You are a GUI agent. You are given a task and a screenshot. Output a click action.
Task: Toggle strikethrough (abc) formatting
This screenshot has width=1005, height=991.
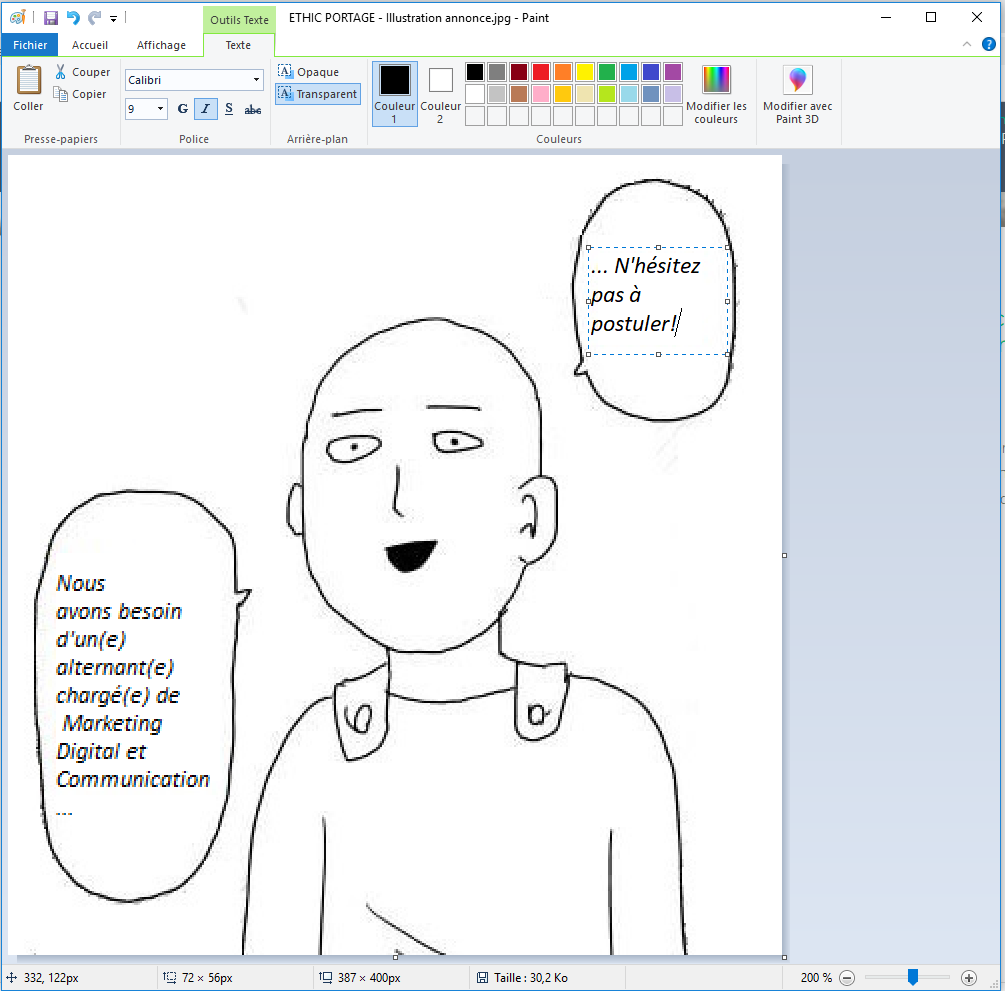tap(253, 110)
